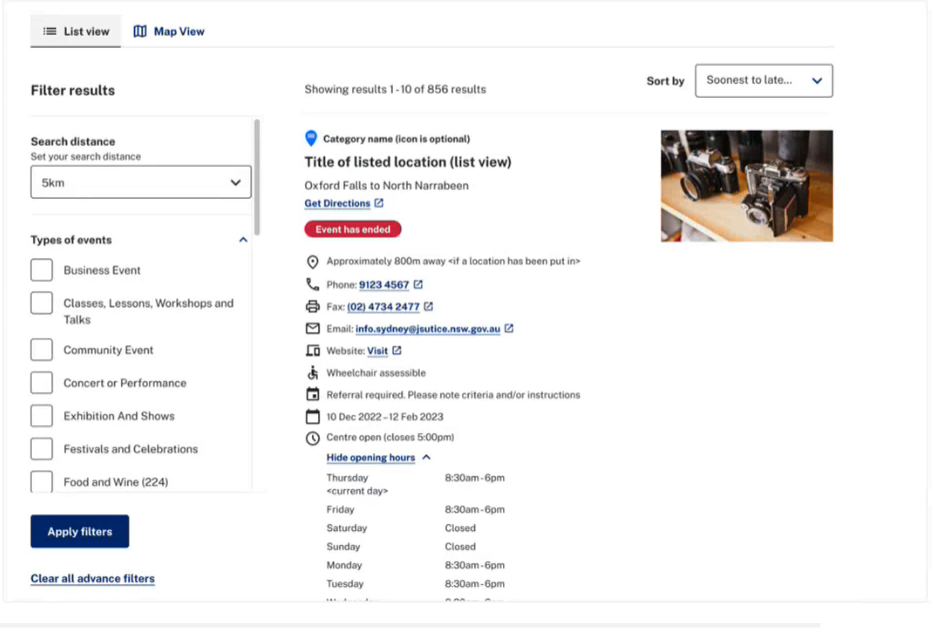Image resolution: width=933 pixels, height=632 pixels.
Task: Click external icon after 9123 4567
Action: (x=418, y=284)
